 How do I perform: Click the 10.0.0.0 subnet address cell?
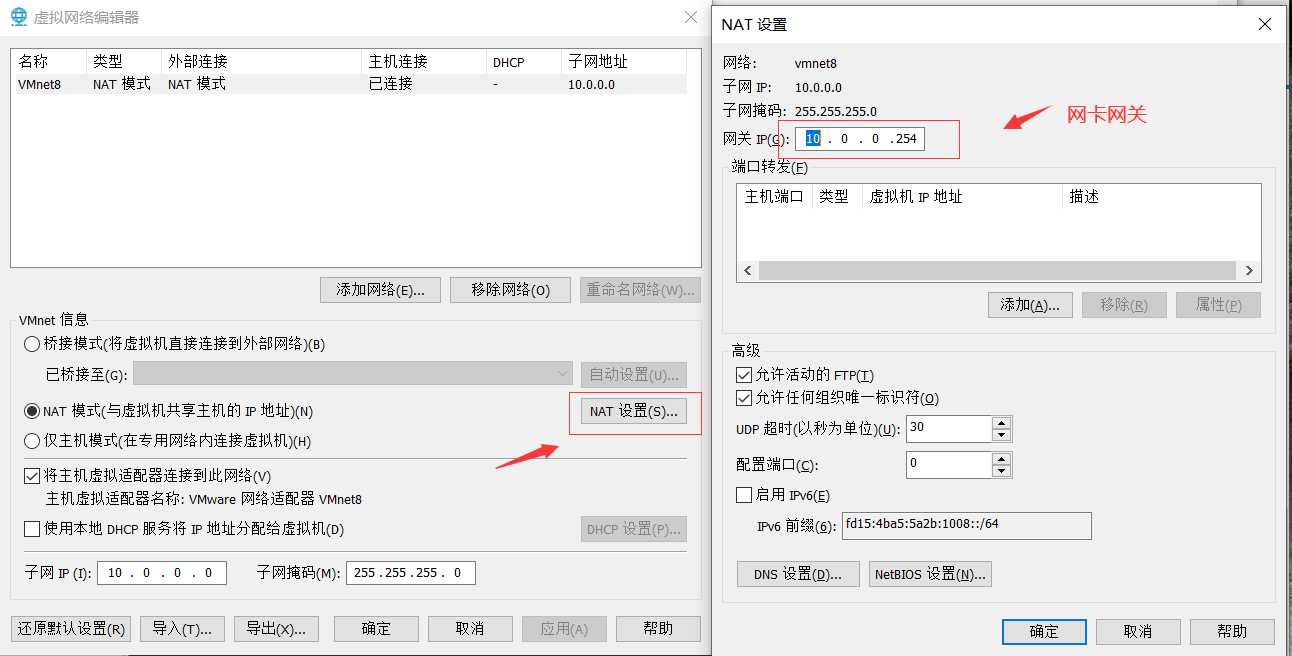(591, 84)
